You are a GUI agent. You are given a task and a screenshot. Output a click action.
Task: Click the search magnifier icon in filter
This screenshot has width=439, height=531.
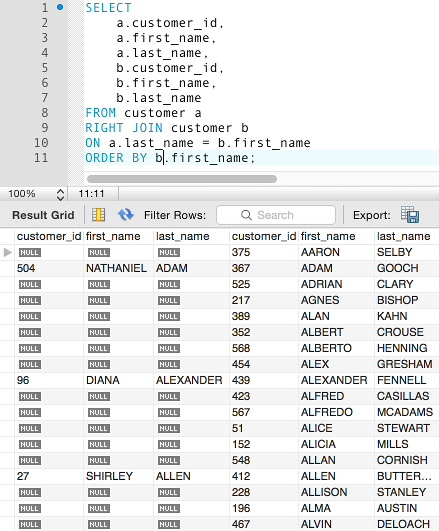pyautogui.click(x=246, y=215)
